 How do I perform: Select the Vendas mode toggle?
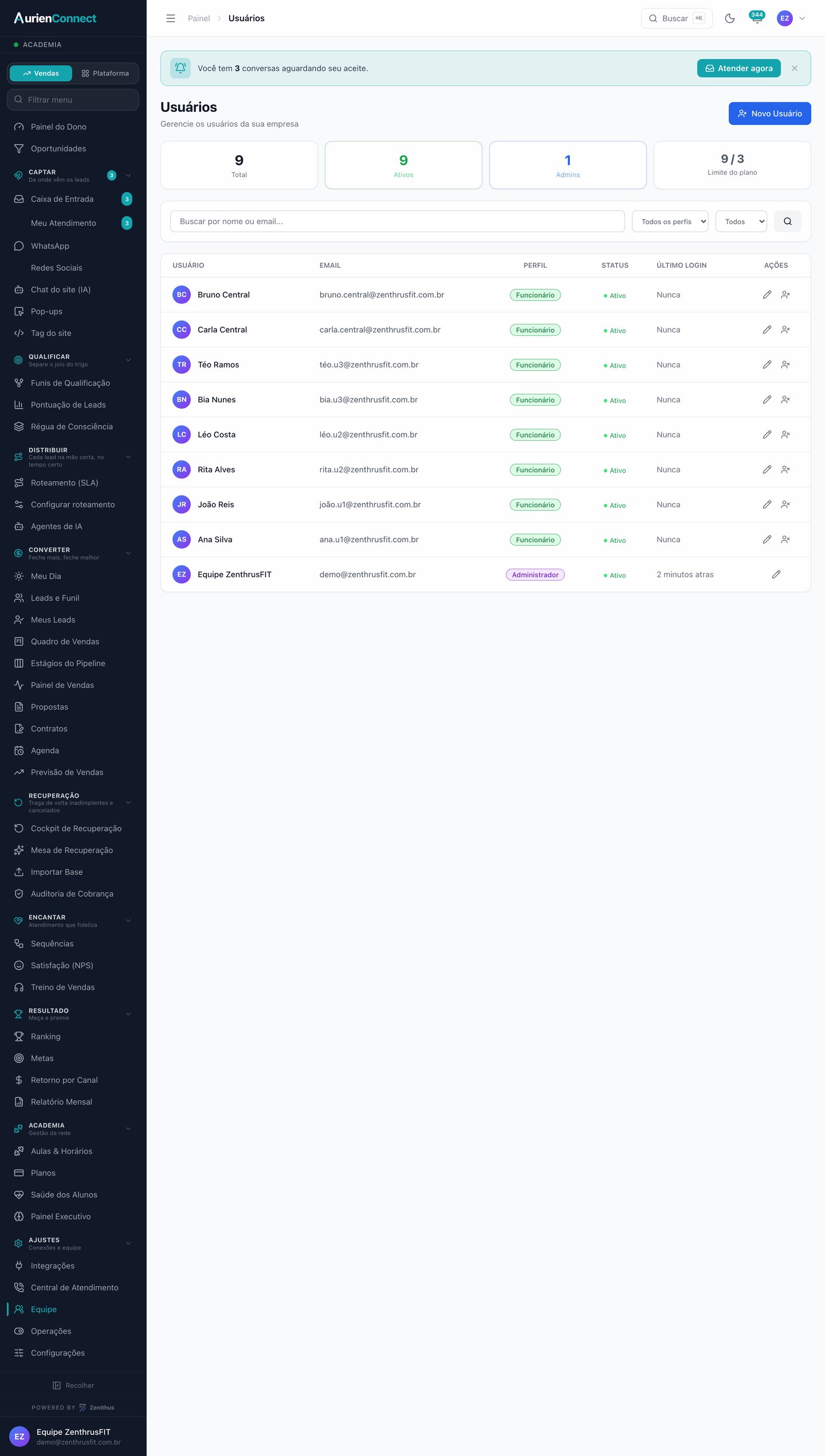[x=41, y=73]
